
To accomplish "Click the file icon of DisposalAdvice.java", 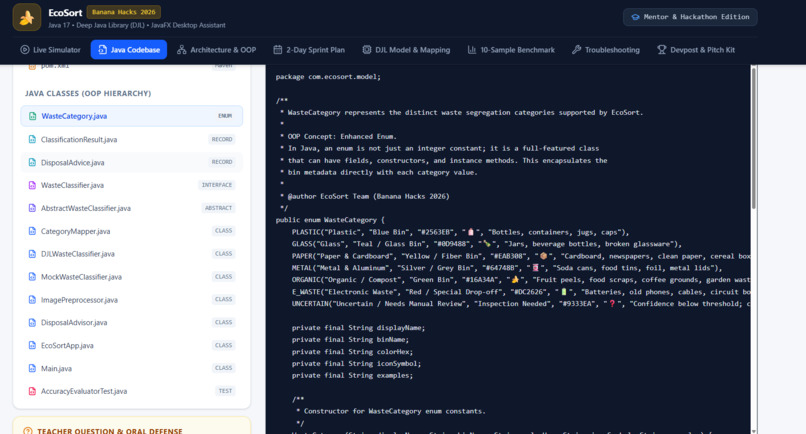I will click(x=32, y=162).
